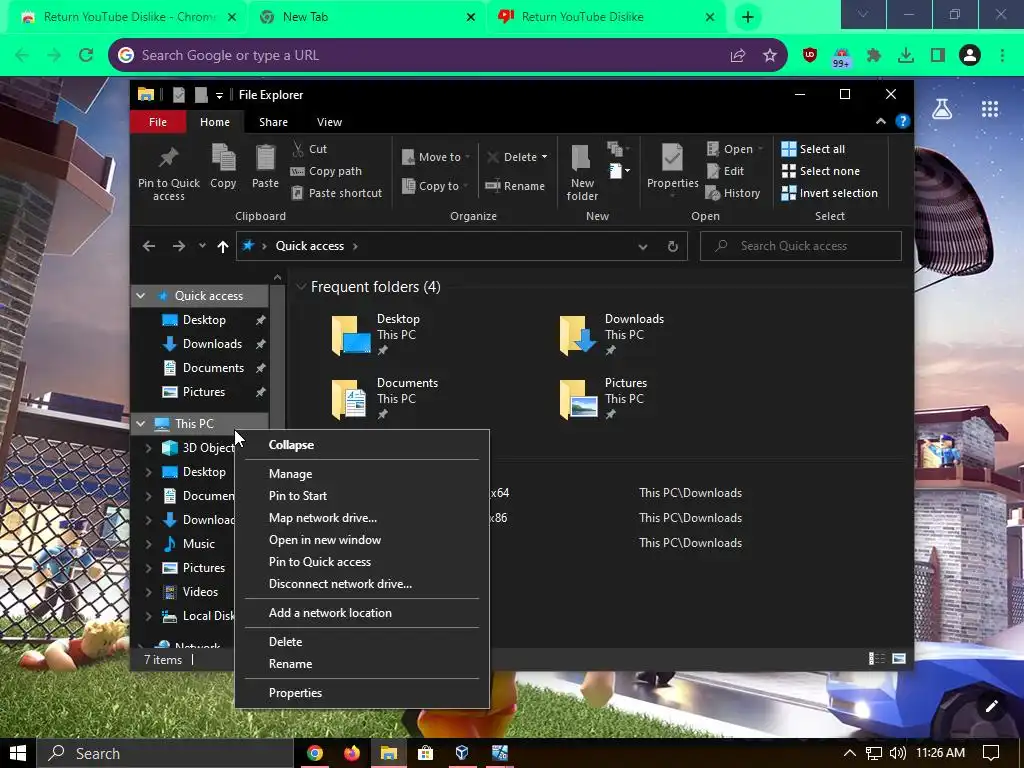The height and width of the screenshot is (768, 1024).
Task: Click History in the ribbon
Action: click(733, 193)
